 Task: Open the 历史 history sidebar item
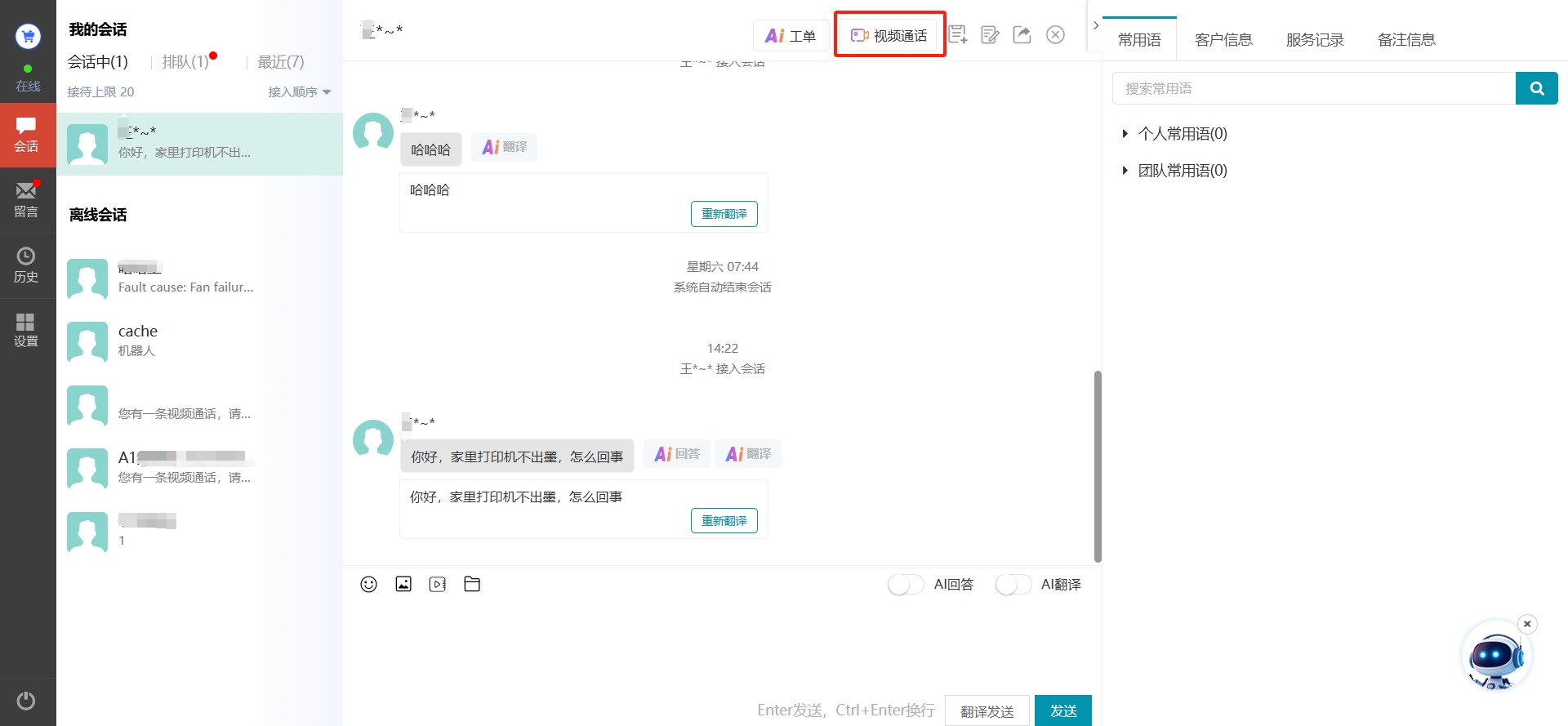(x=28, y=265)
